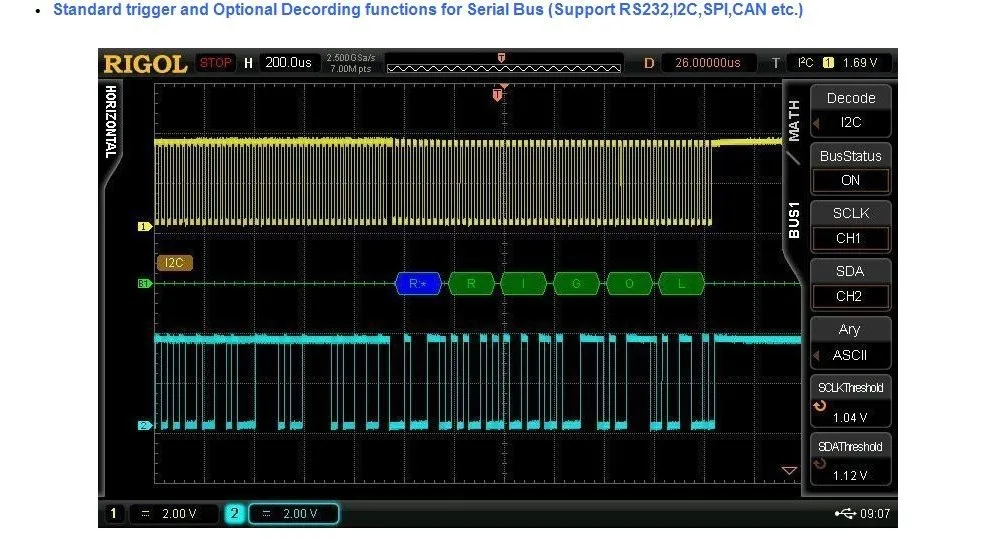The height and width of the screenshot is (543, 995).
Task: Click the green decoded G packet
Action: [x=576, y=284]
